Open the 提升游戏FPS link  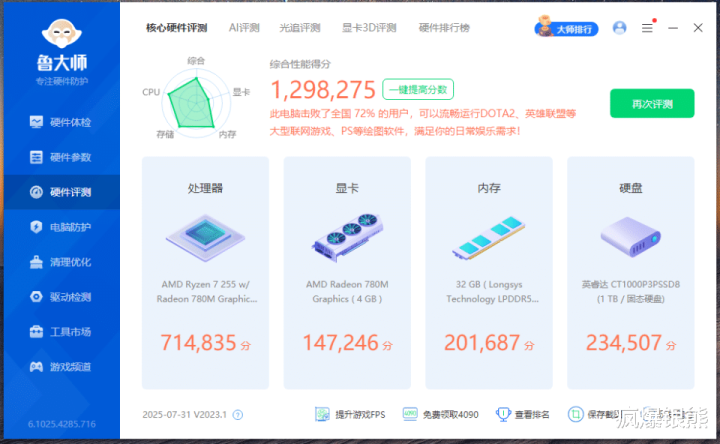point(360,415)
